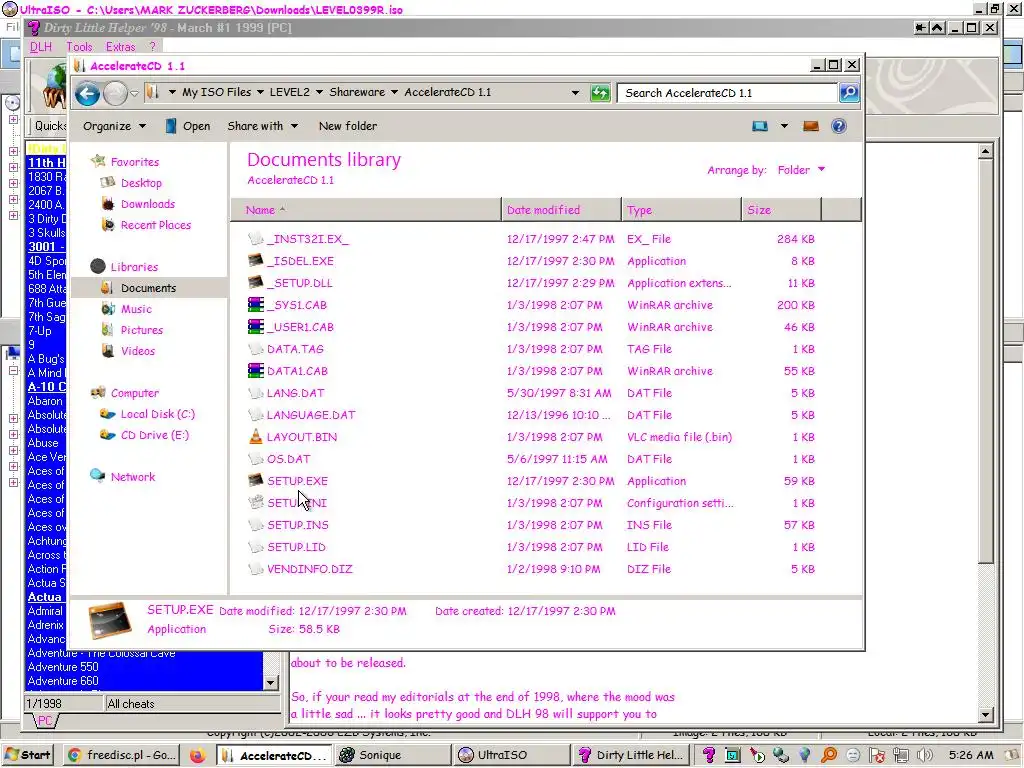Click the SETUP.EXE file icon in list
The image size is (1024, 768).
tap(256, 481)
